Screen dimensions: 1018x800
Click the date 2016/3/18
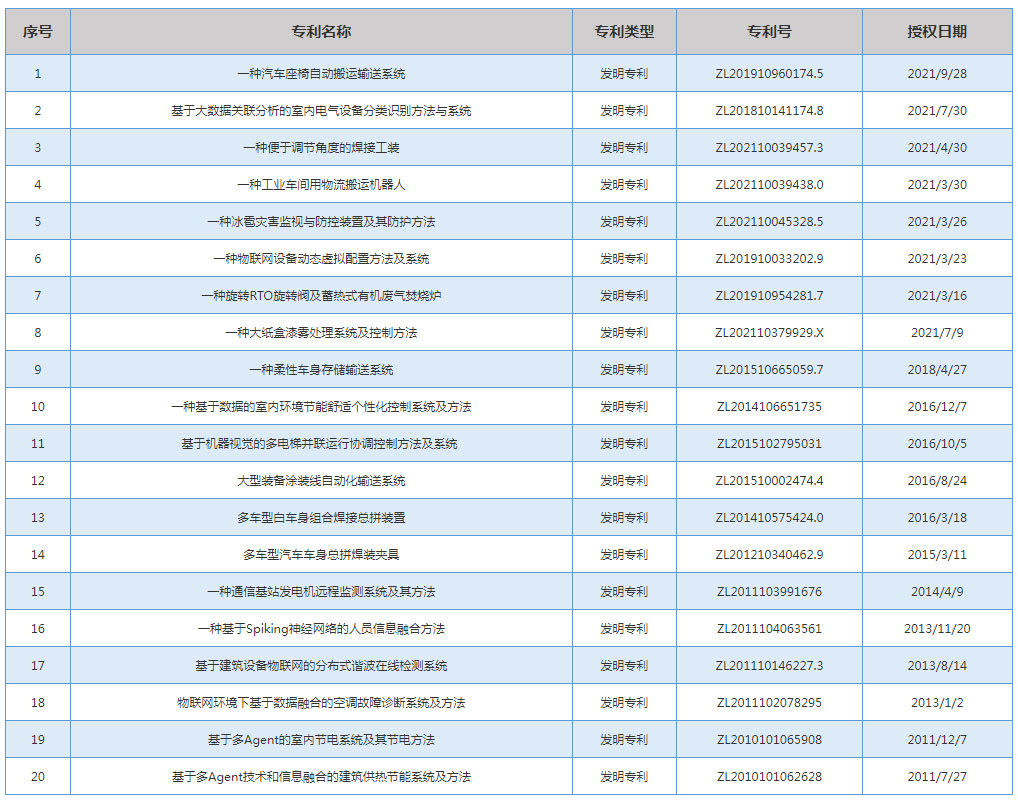pyautogui.click(x=937, y=518)
